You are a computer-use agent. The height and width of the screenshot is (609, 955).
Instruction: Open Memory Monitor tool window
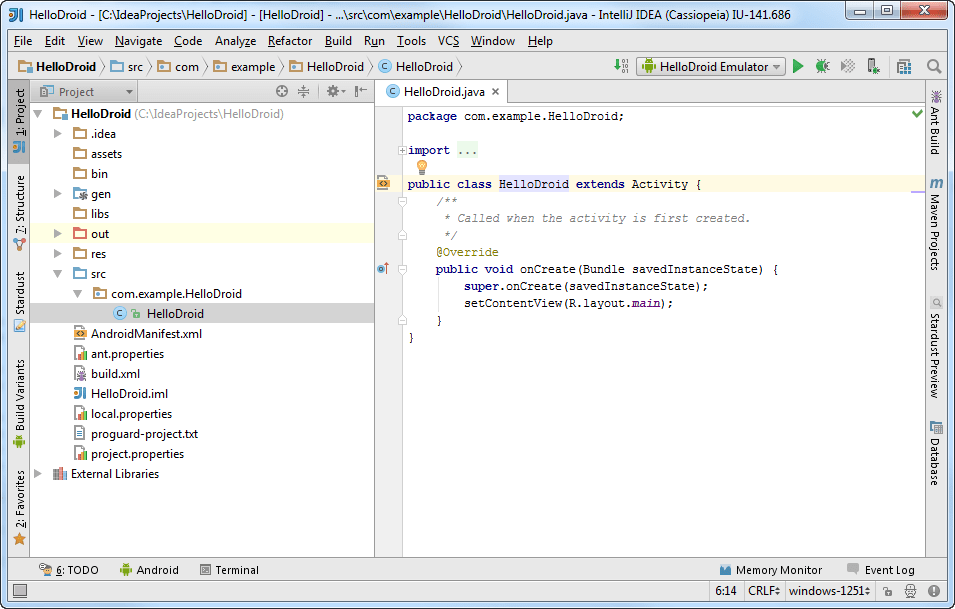click(x=770, y=570)
